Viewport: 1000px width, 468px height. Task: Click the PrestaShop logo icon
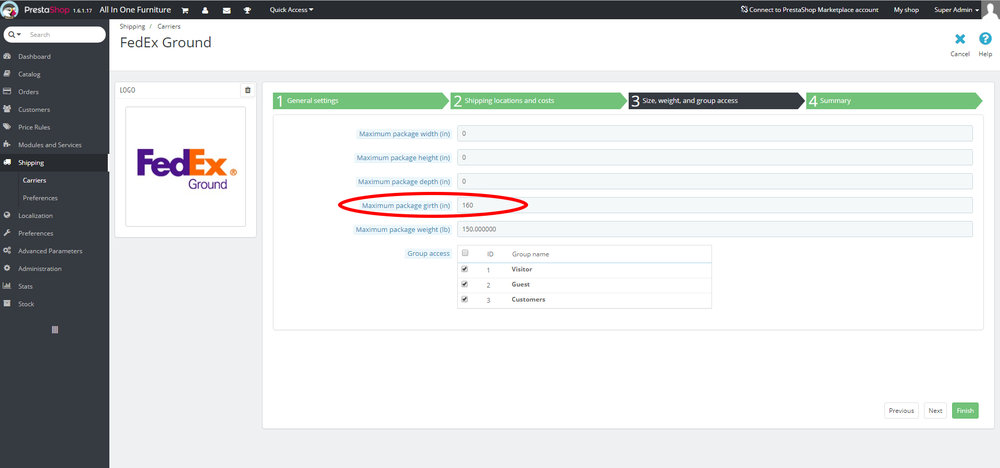[x=10, y=10]
